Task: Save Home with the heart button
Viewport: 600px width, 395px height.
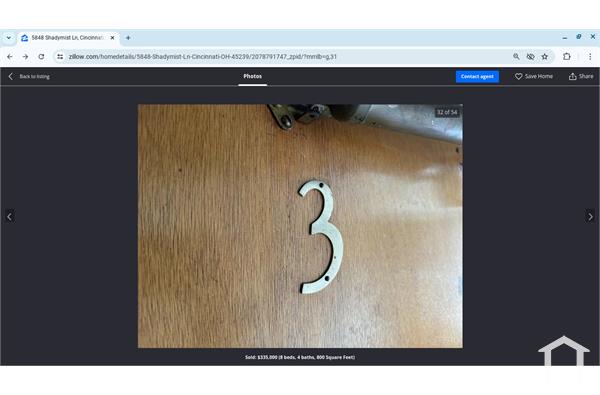Action: 534,77
